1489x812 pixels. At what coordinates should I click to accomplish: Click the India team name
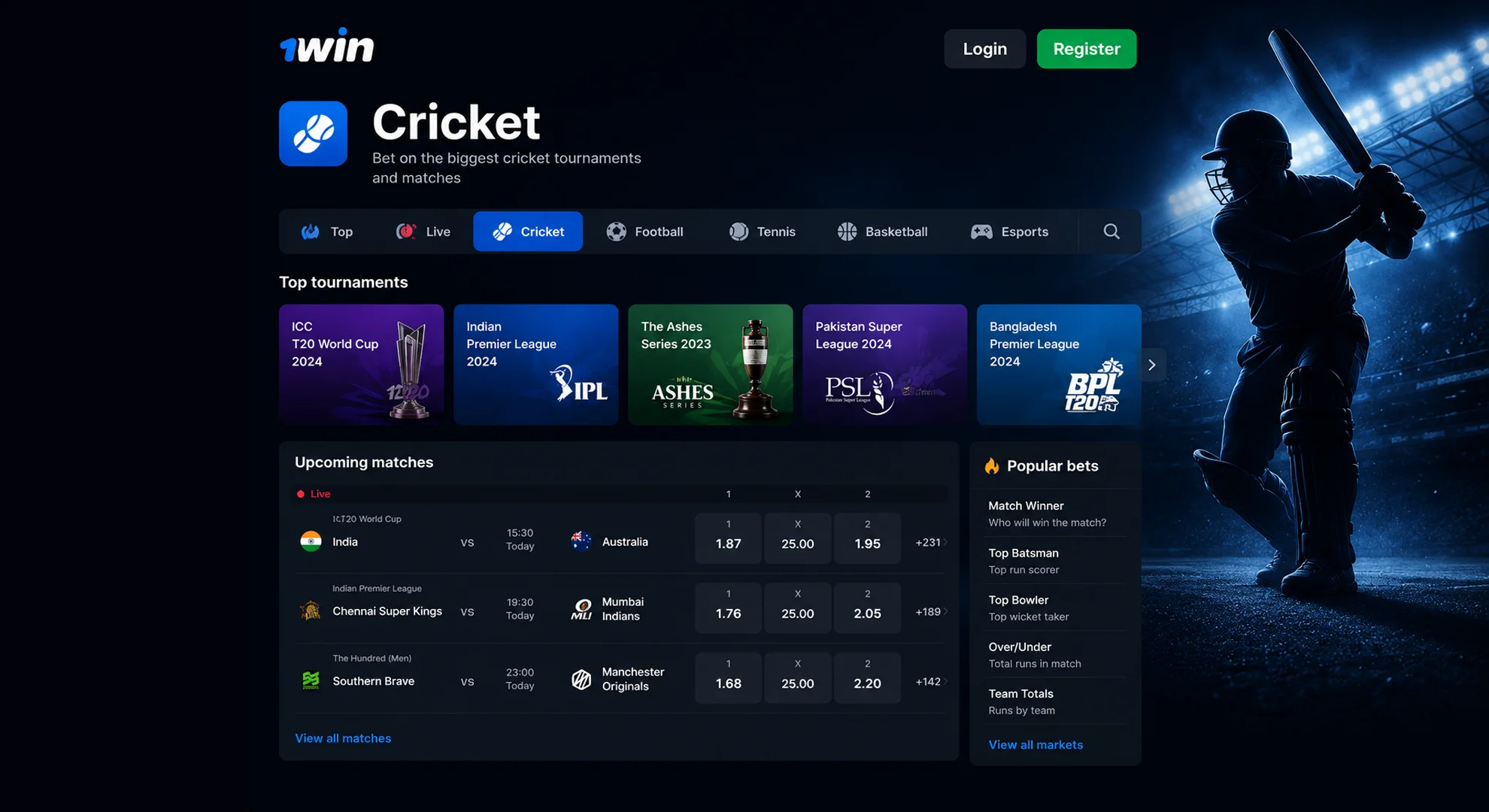(x=345, y=541)
